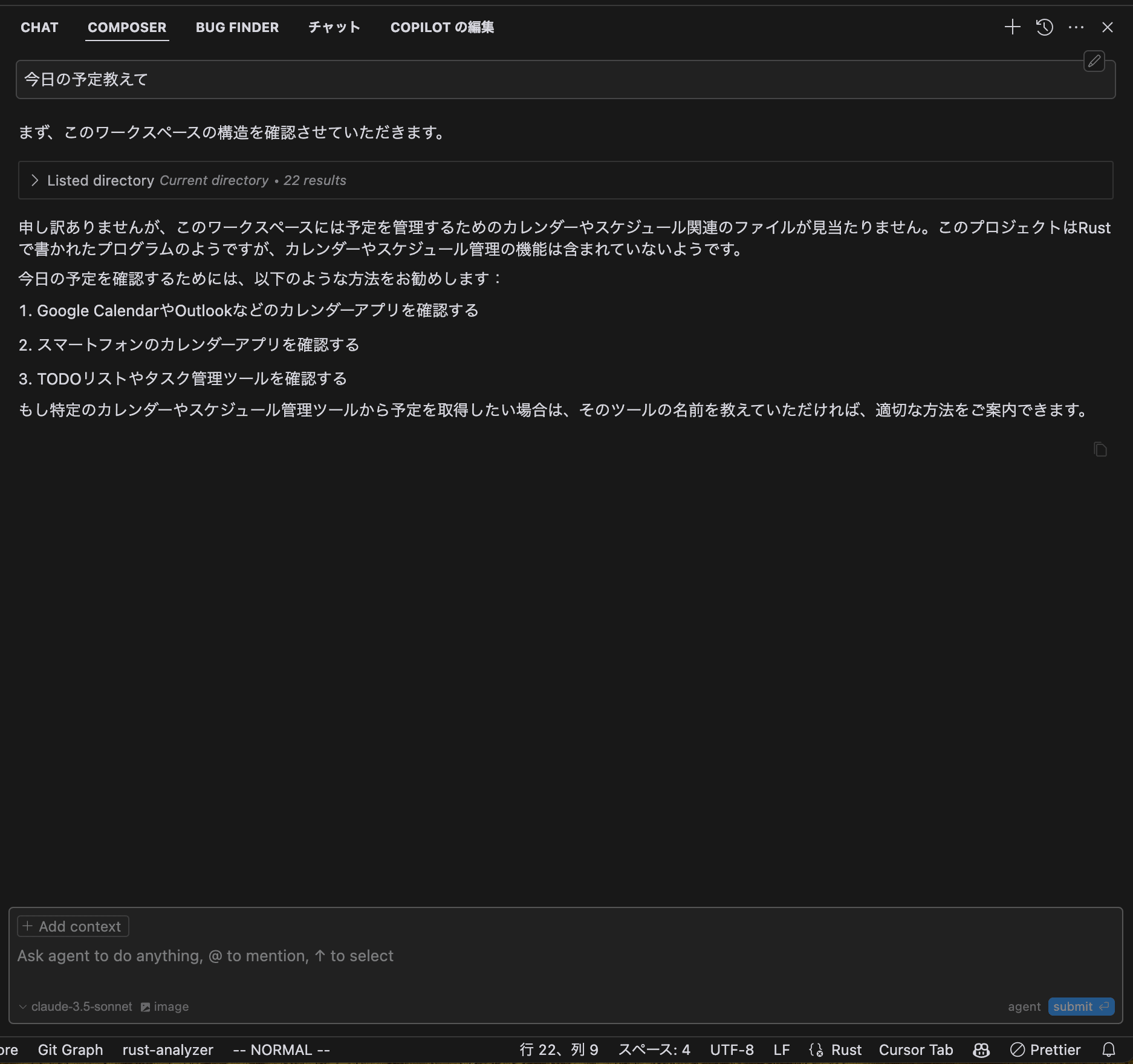Toggle the agent mode label
The image size is (1133, 1064).
1024,1007
